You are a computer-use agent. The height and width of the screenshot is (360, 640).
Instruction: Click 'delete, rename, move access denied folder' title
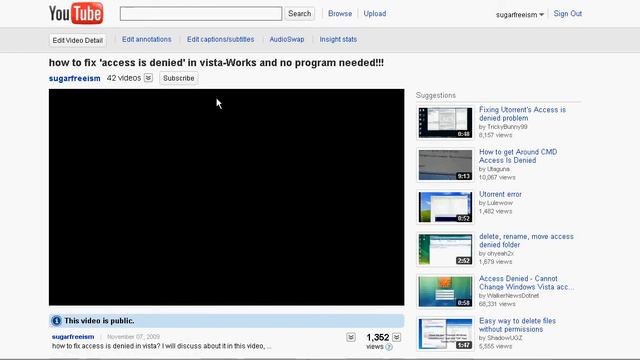pyautogui.click(x=526, y=240)
